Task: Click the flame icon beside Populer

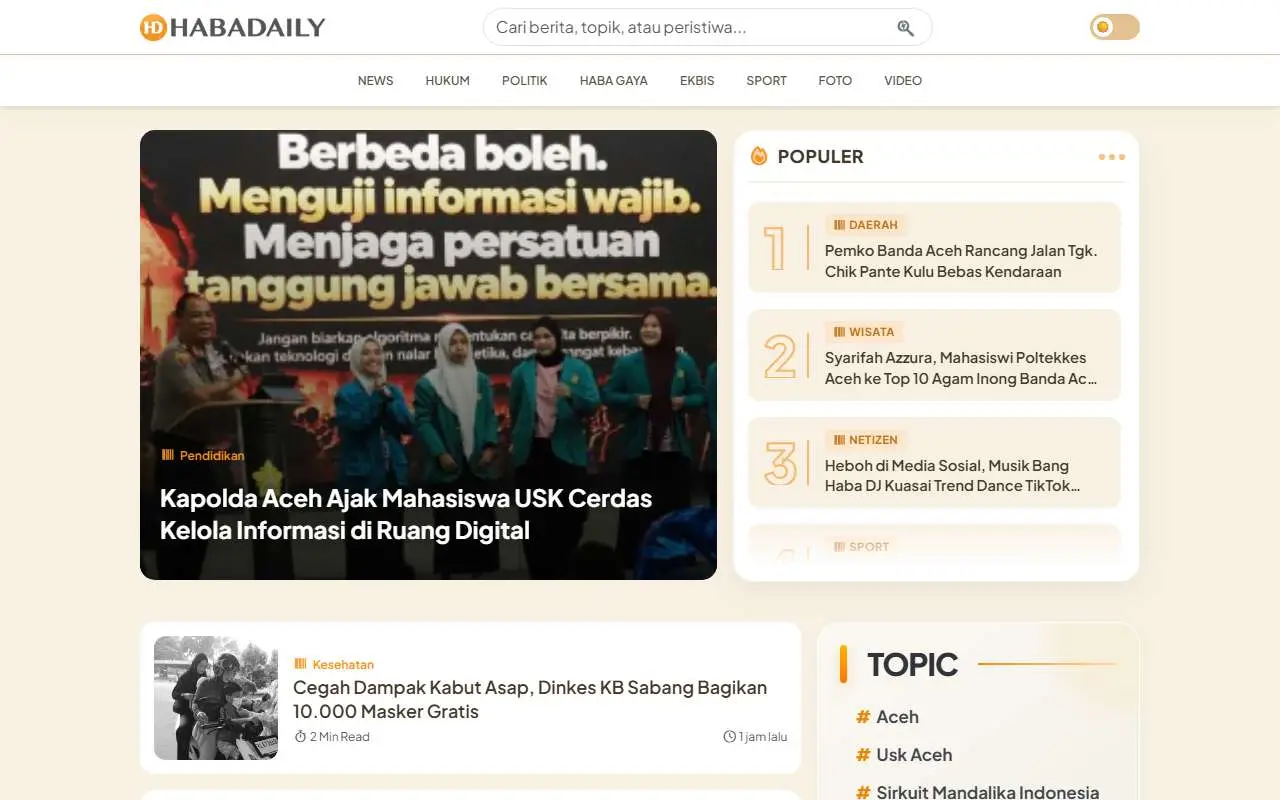Action: point(759,156)
